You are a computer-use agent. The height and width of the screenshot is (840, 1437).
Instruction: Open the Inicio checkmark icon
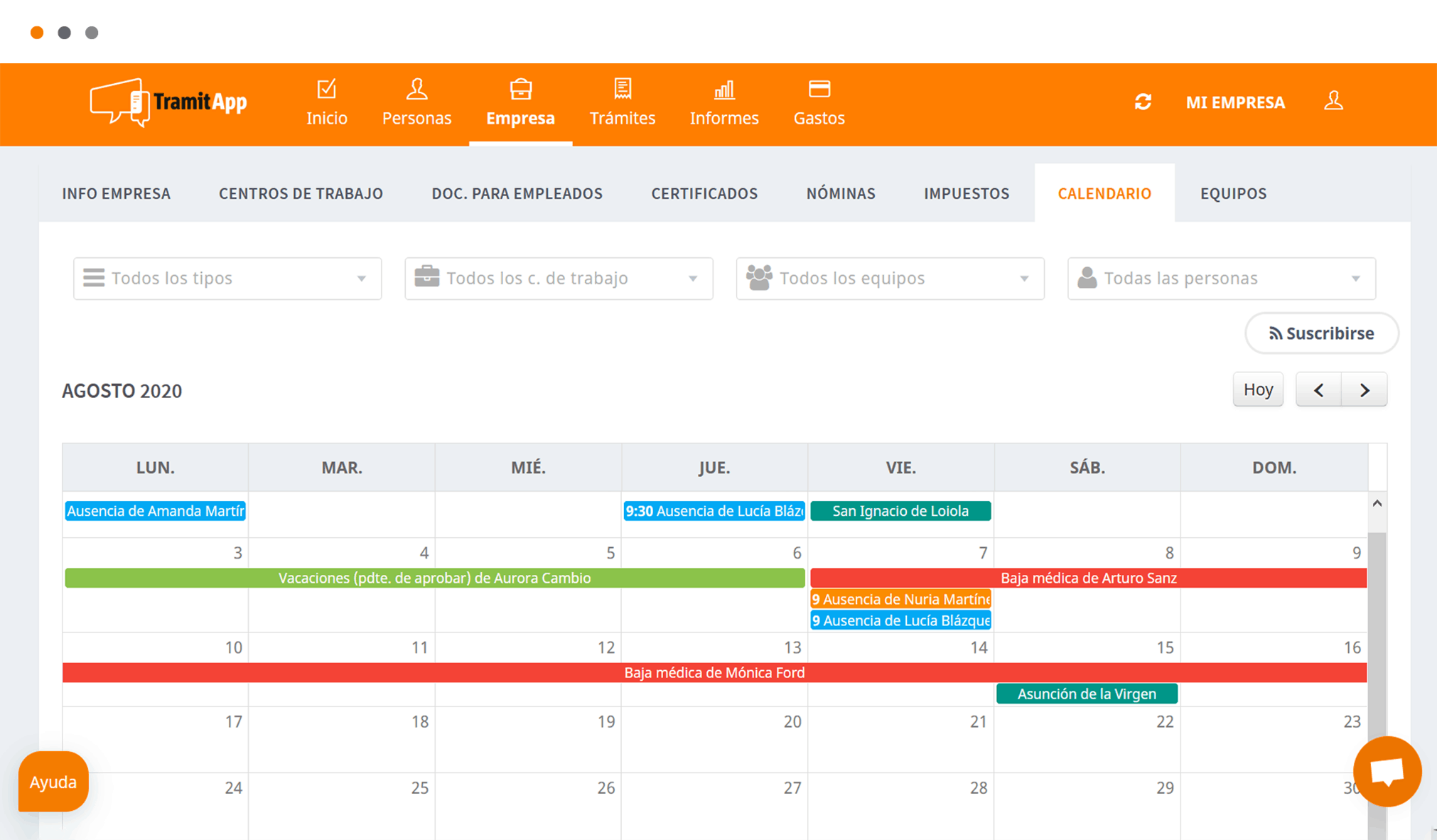[x=327, y=90]
